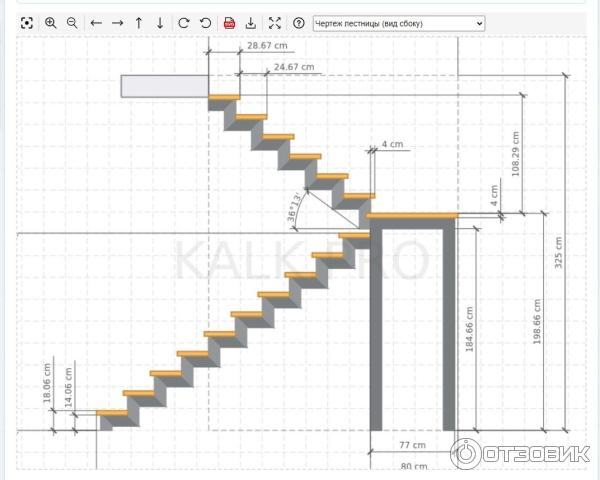
Task: Export the drawing as PDF
Action: pyautogui.click(x=229, y=23)
